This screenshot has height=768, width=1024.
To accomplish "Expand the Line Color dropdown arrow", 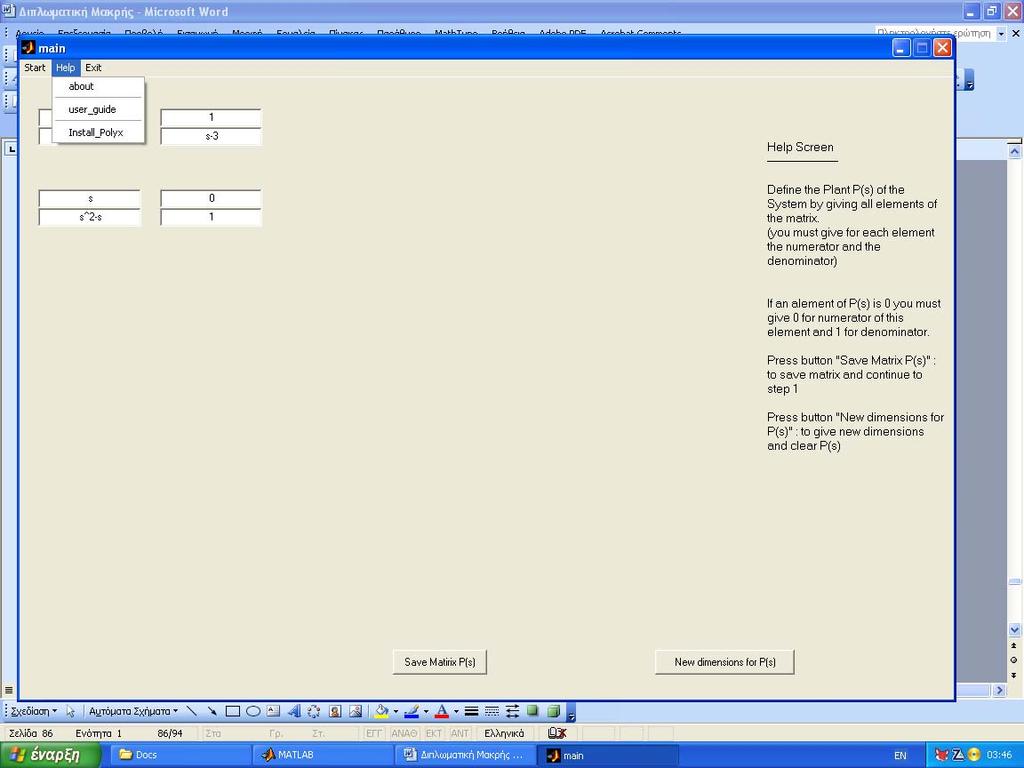I will pyautogui.click(x=426, y=711).
